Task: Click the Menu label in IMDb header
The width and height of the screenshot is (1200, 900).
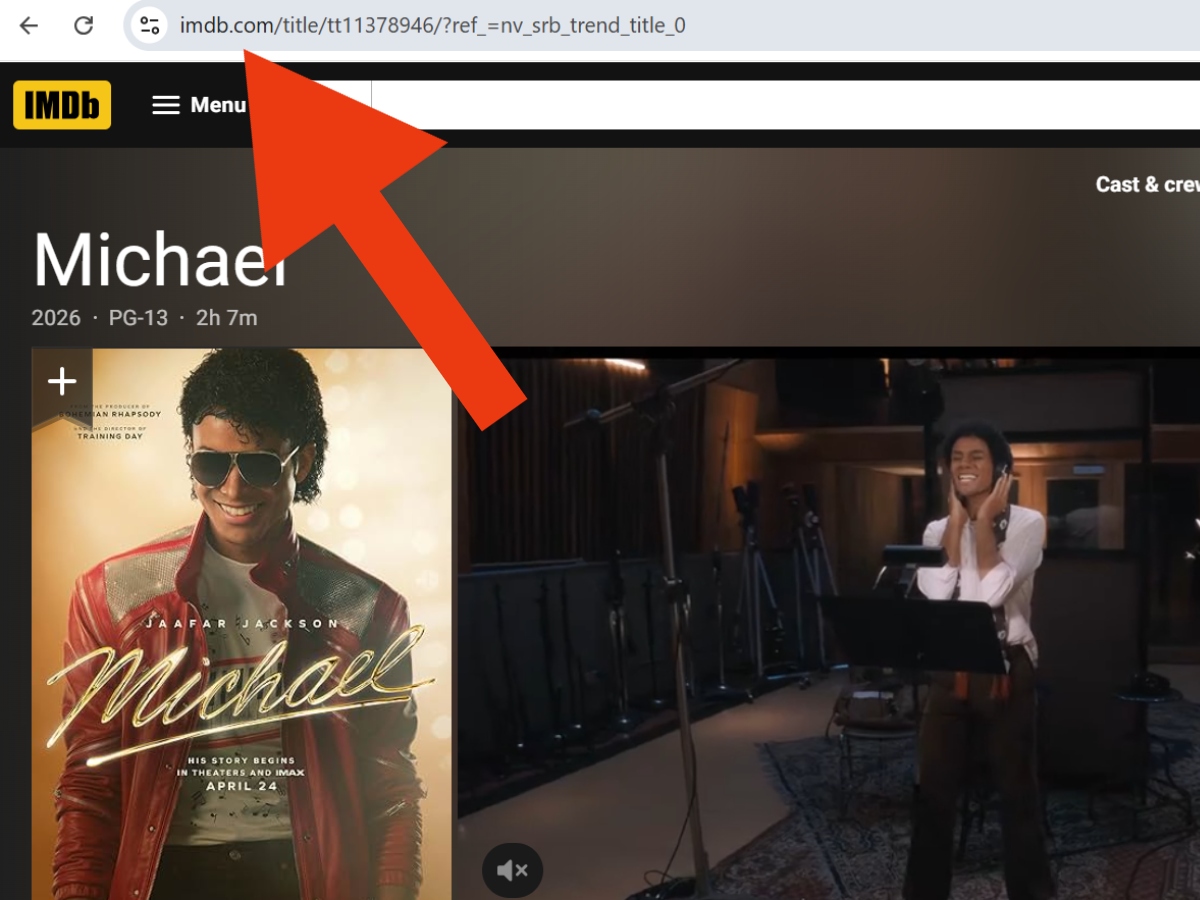Action: pos(218,105)
